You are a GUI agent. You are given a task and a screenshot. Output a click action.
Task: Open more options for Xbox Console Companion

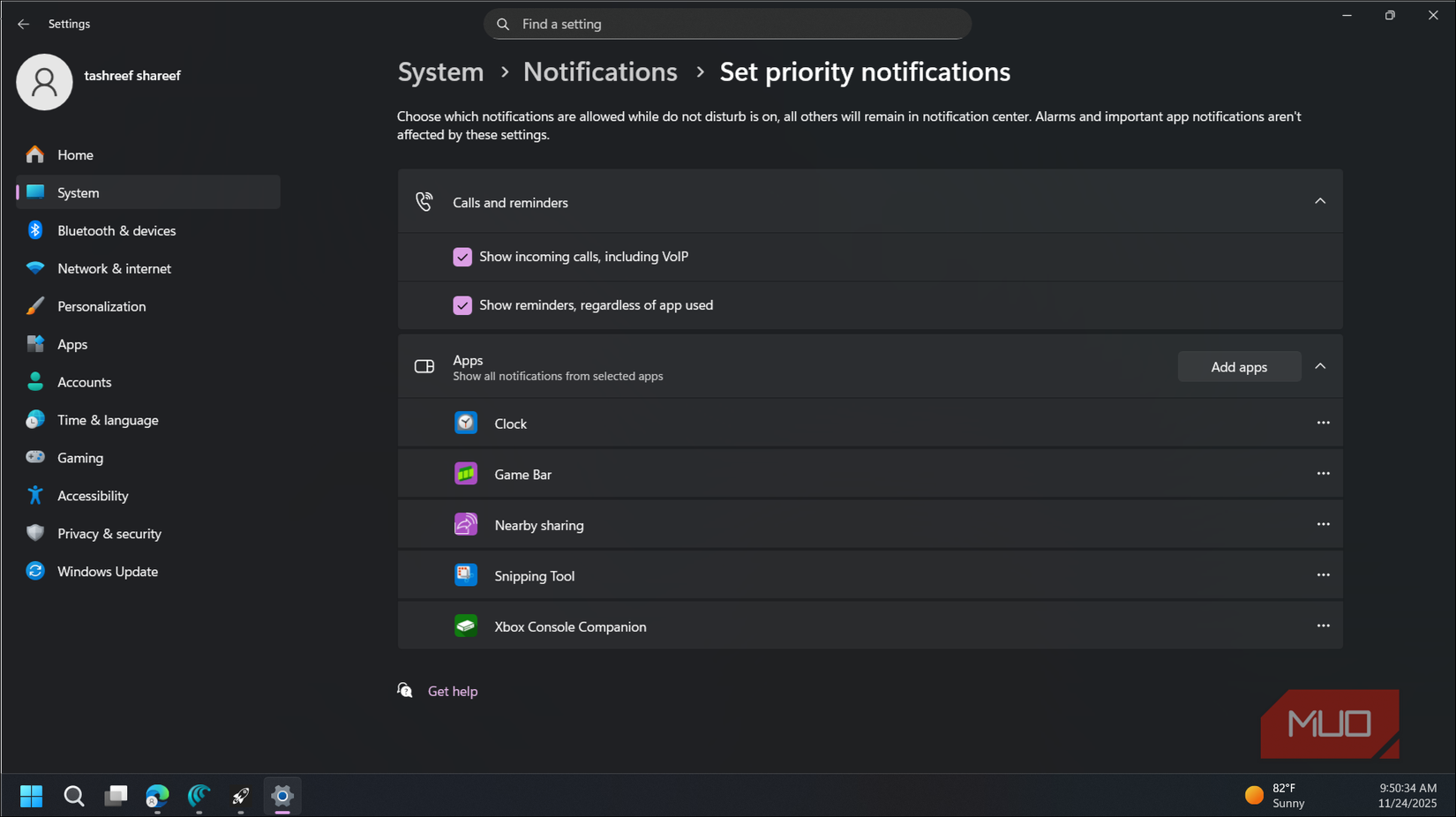[x=1323, y=625]
